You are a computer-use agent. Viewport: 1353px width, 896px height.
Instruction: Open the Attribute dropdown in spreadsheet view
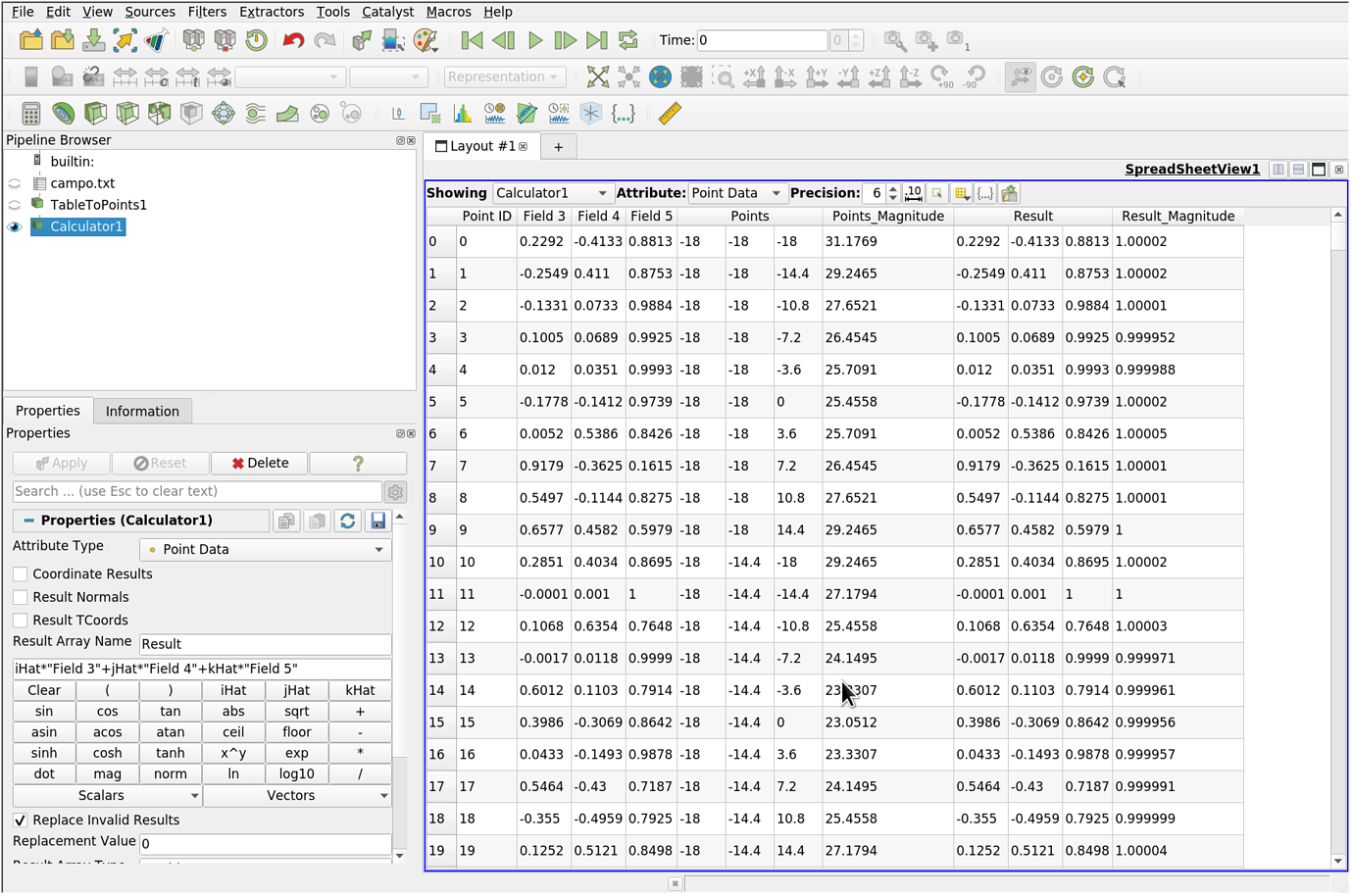click(736, 193)
